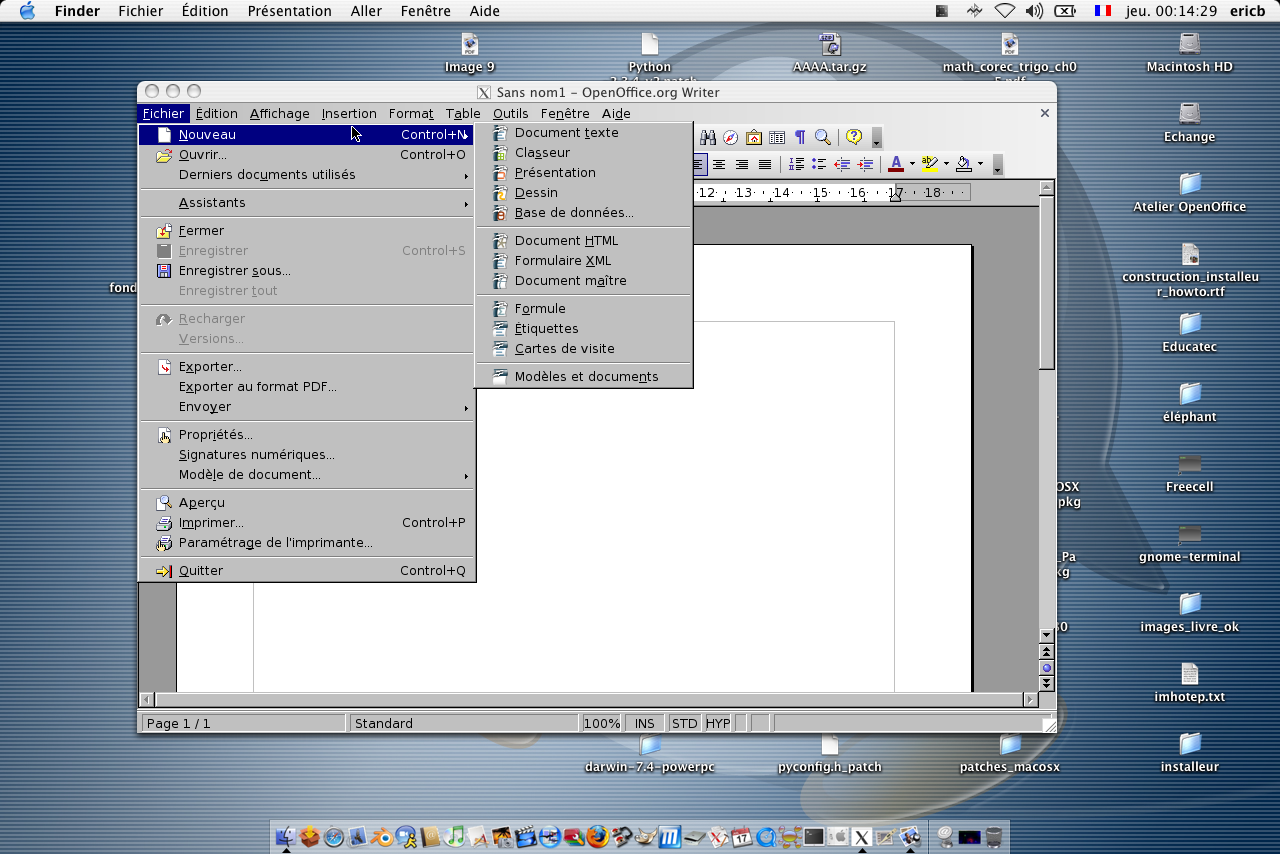This screenshot has height=854, width=1280.
Task: Show data sources table icon
Action: click(777, 137)
